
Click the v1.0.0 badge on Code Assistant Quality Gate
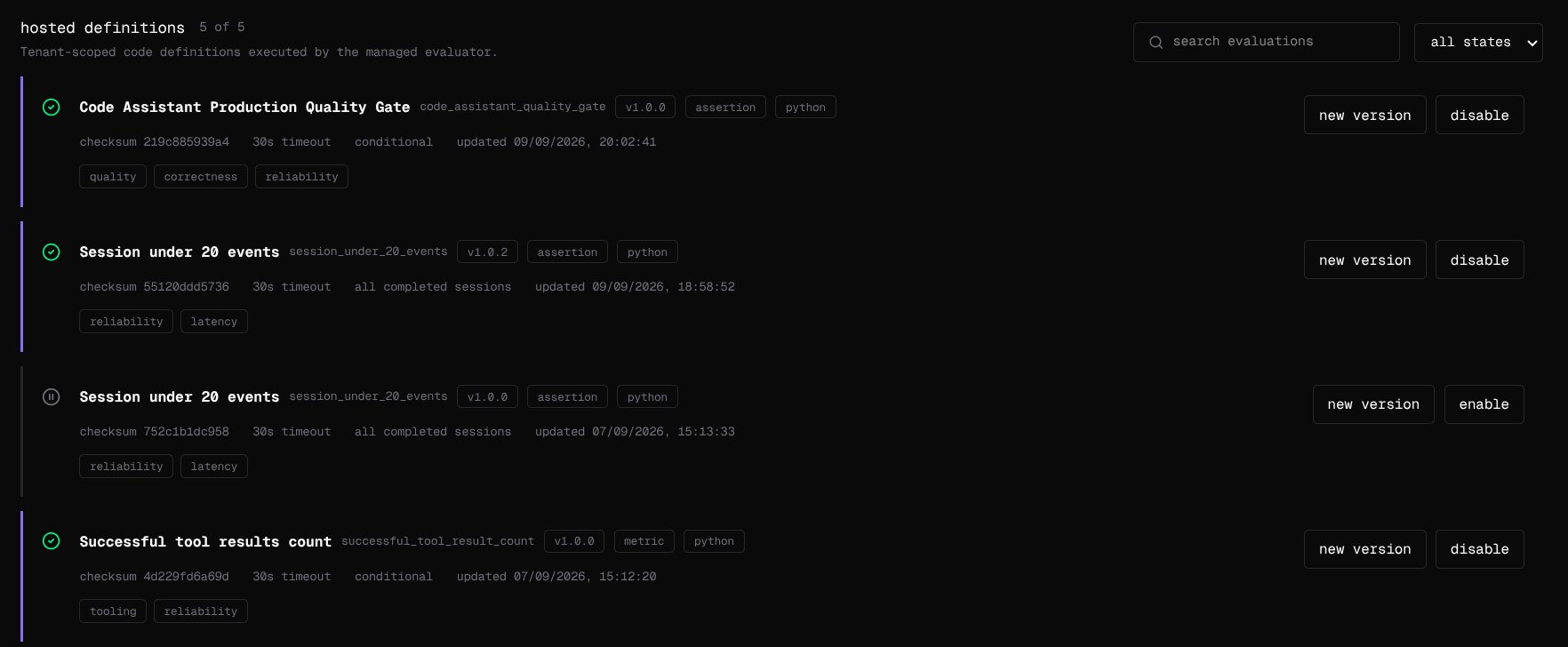tap(645, 108)
